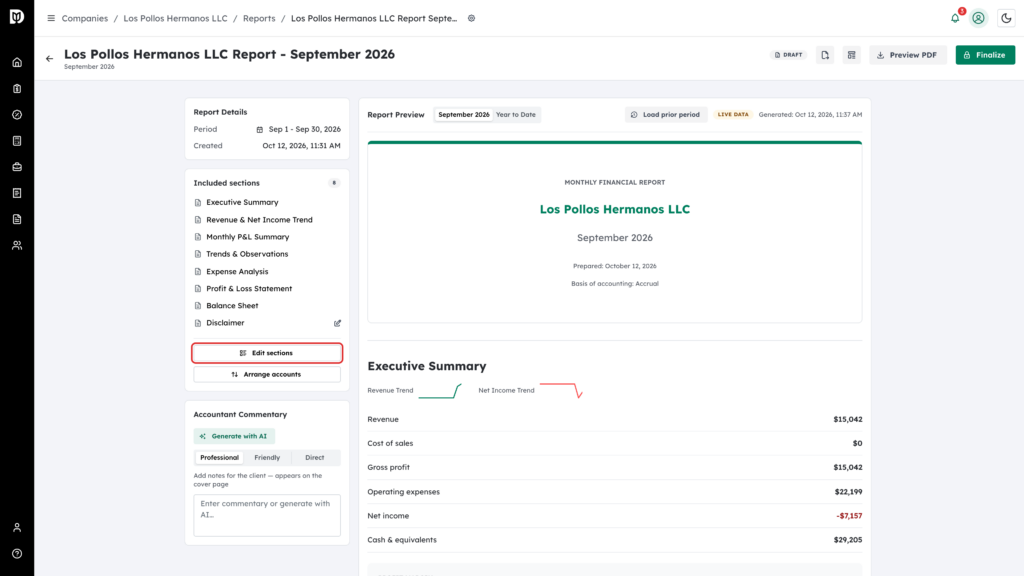Viewport: 1024px width, 576px height.
Task: Select the Professional tone option
Action: point(219,458)
